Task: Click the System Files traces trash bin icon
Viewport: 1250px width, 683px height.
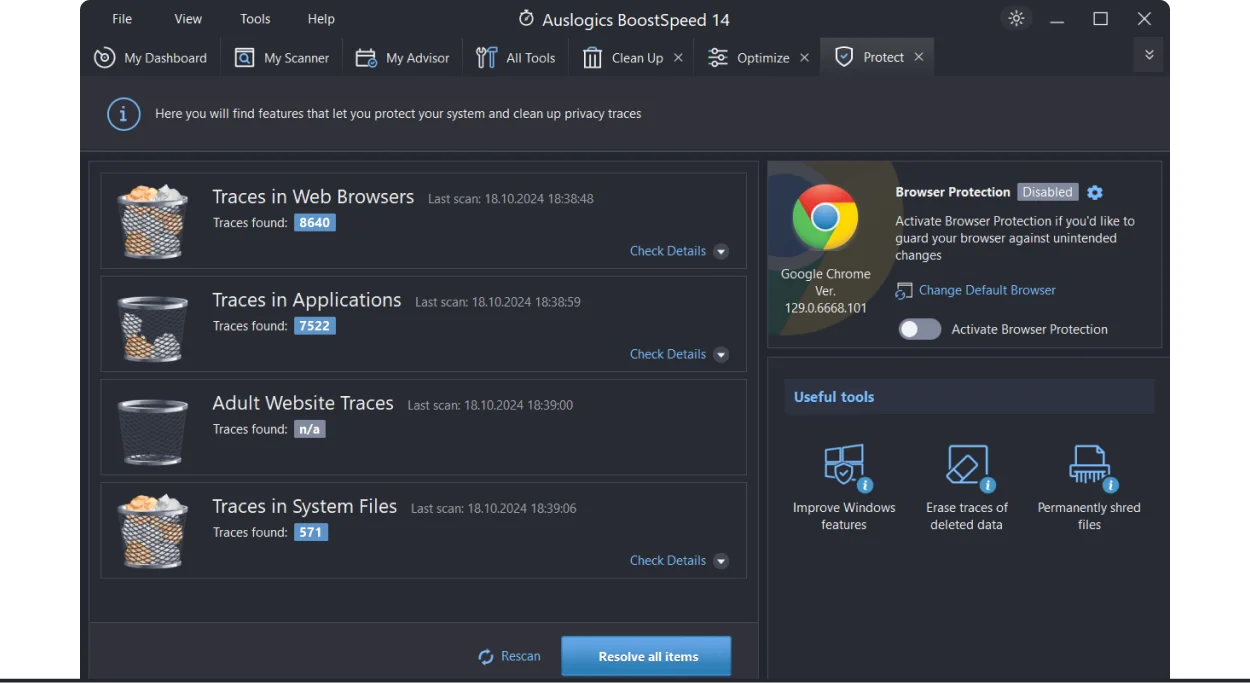Action: click(x=152, y=532)
